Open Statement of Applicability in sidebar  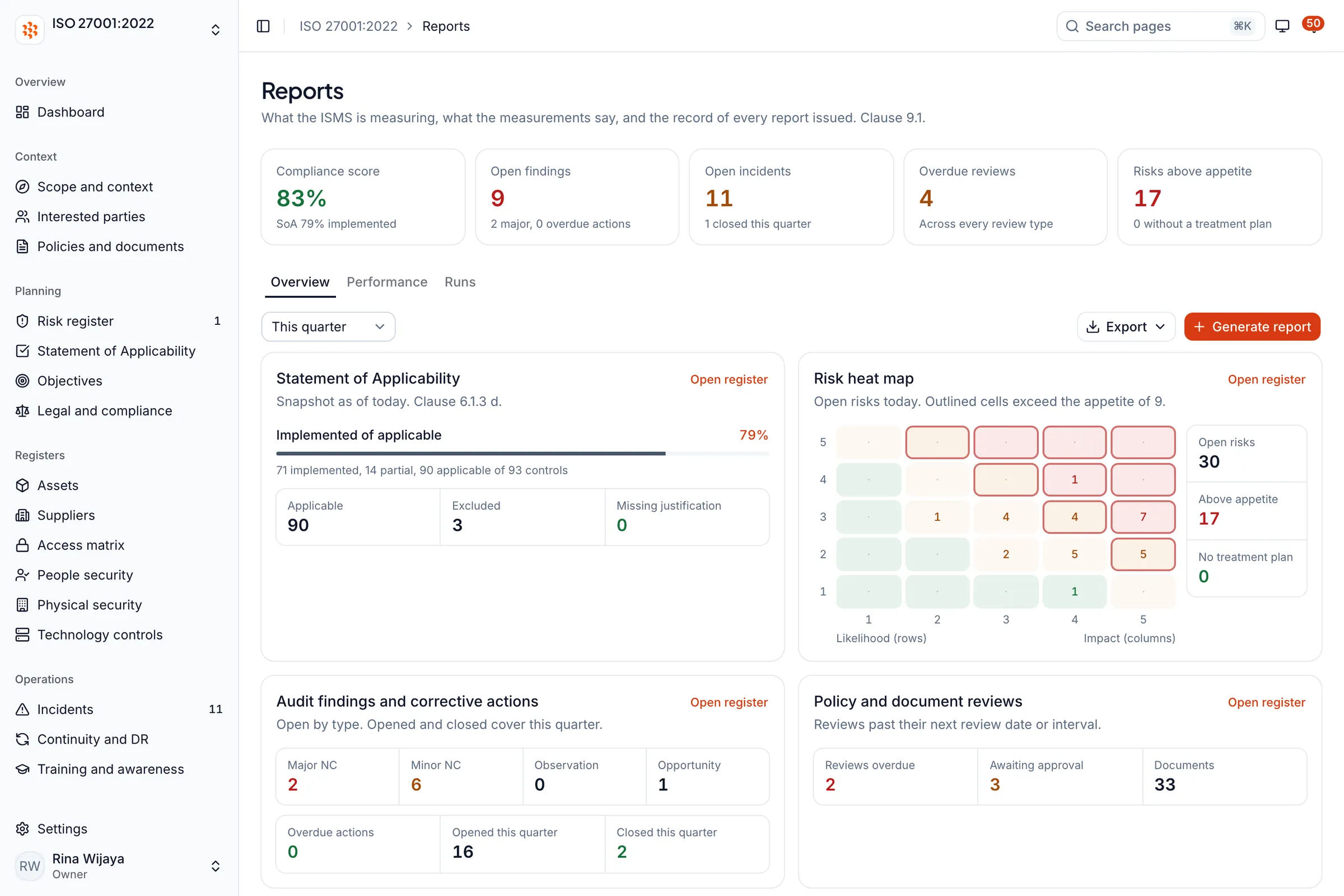pyautogui.click(x=119, y=351)
